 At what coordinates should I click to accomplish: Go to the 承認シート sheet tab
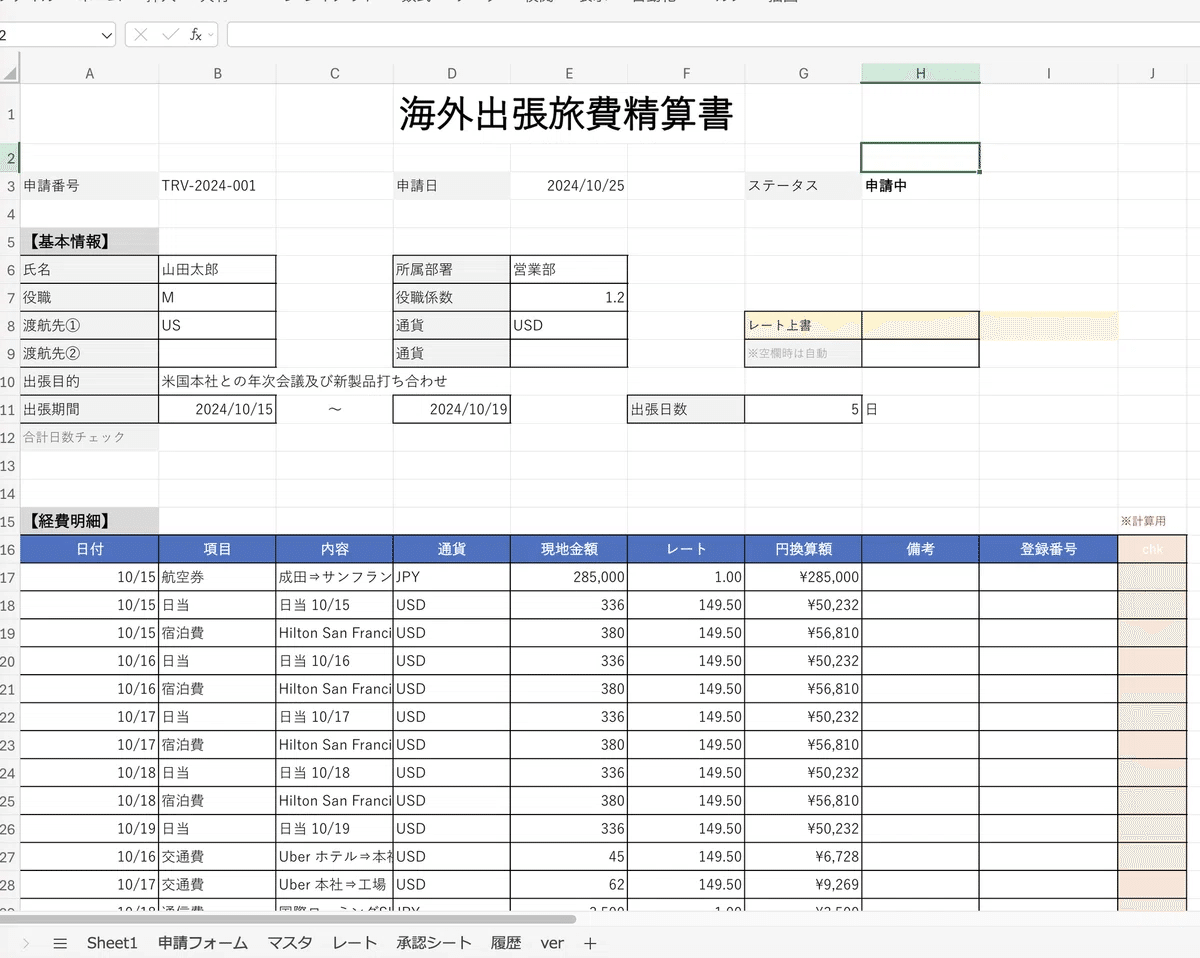(x=433, y=943)
